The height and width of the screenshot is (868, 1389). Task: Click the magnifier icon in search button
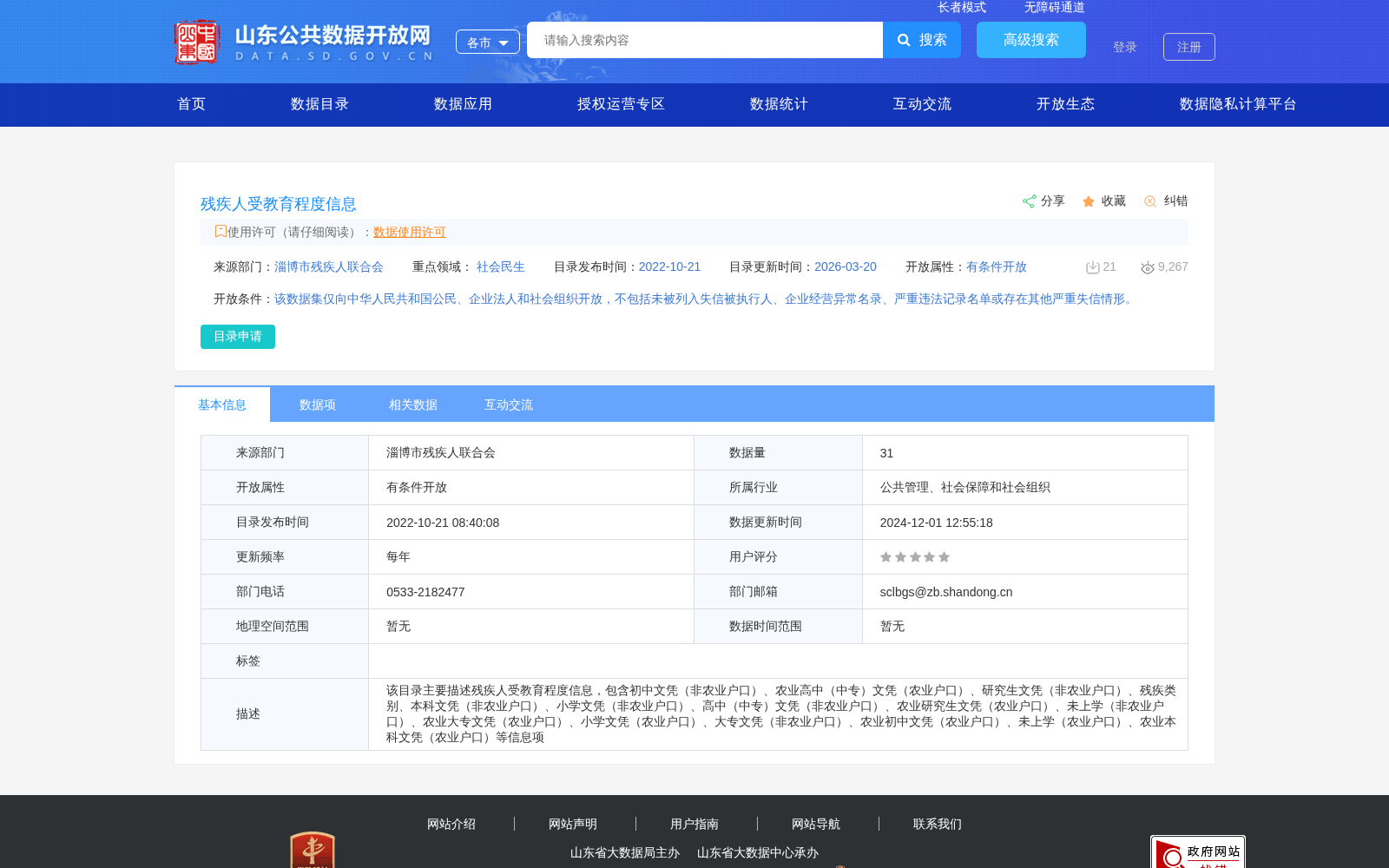904,40
